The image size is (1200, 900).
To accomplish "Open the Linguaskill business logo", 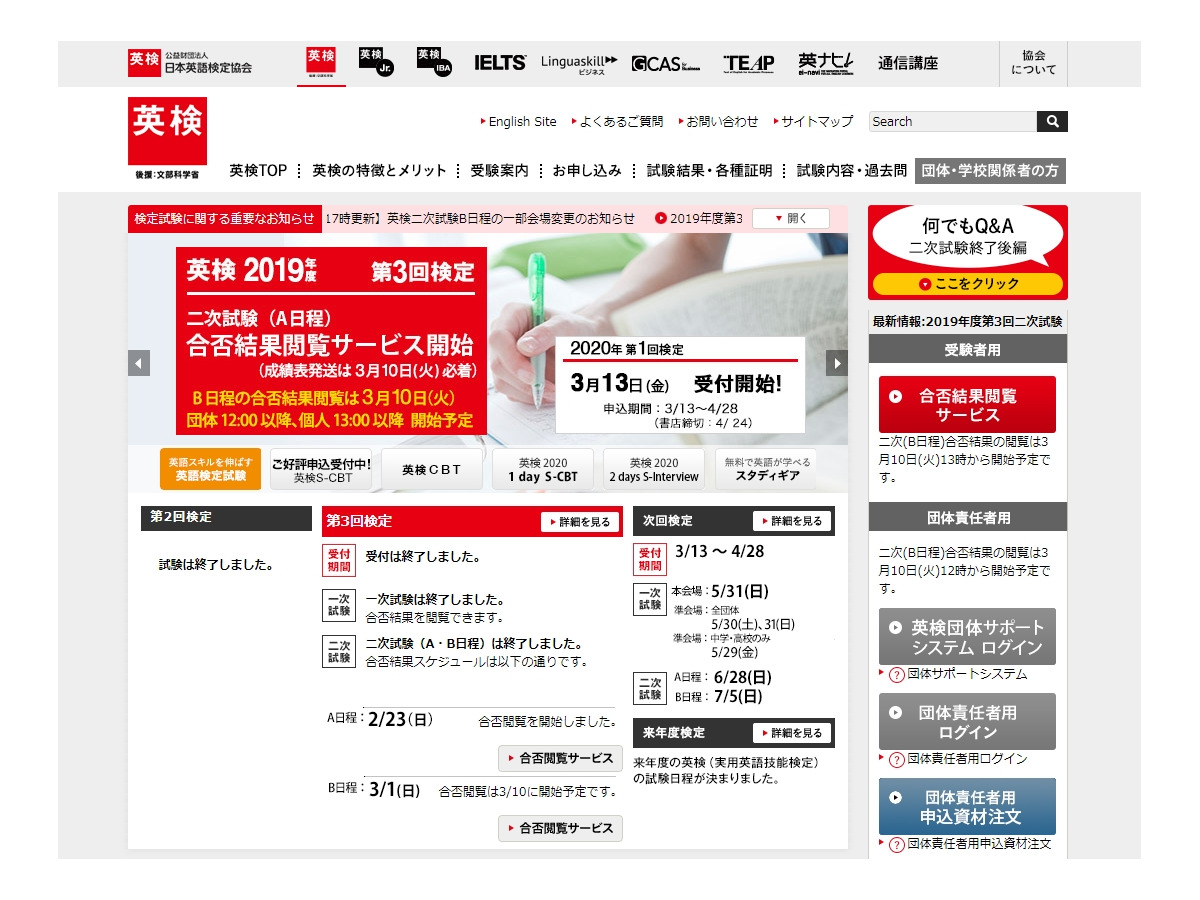I will point(579,63).
